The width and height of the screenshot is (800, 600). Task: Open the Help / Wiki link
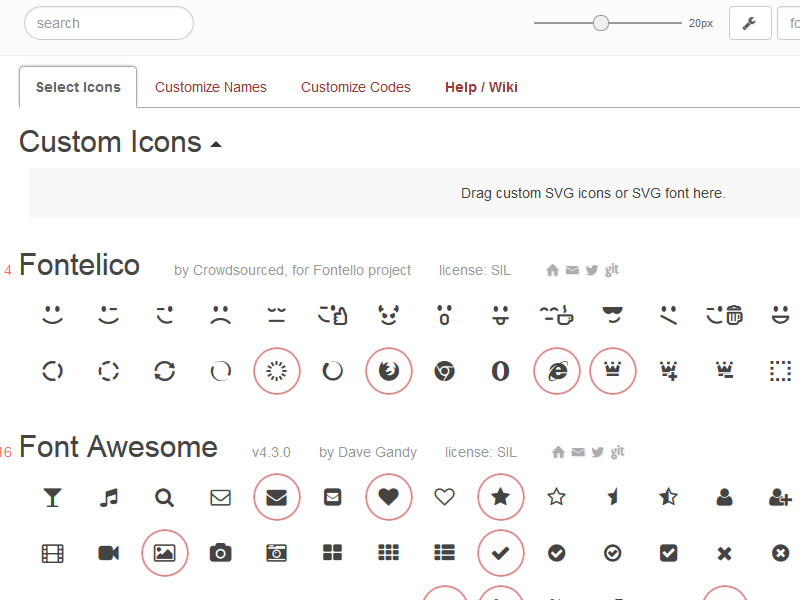click(481, 87)
